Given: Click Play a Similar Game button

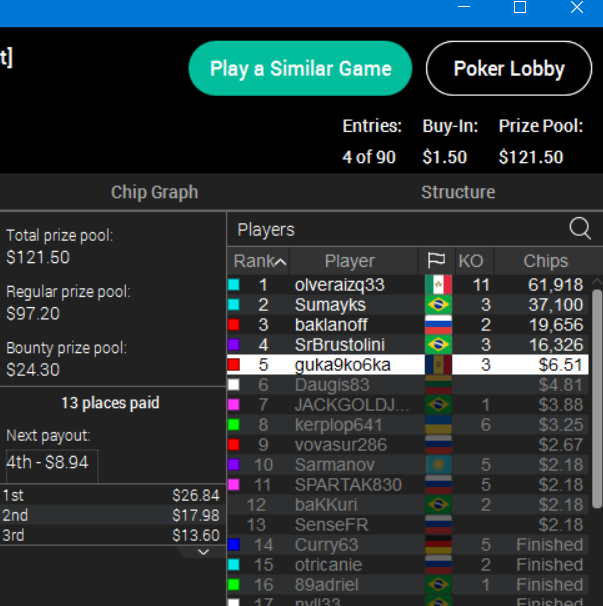Looking at the screenshot, I should tap(300, 68).
